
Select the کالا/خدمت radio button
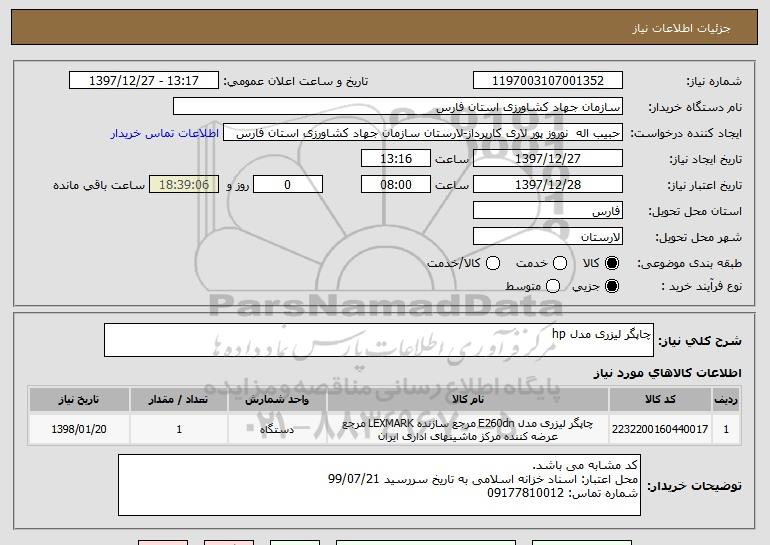coord(493,263)
